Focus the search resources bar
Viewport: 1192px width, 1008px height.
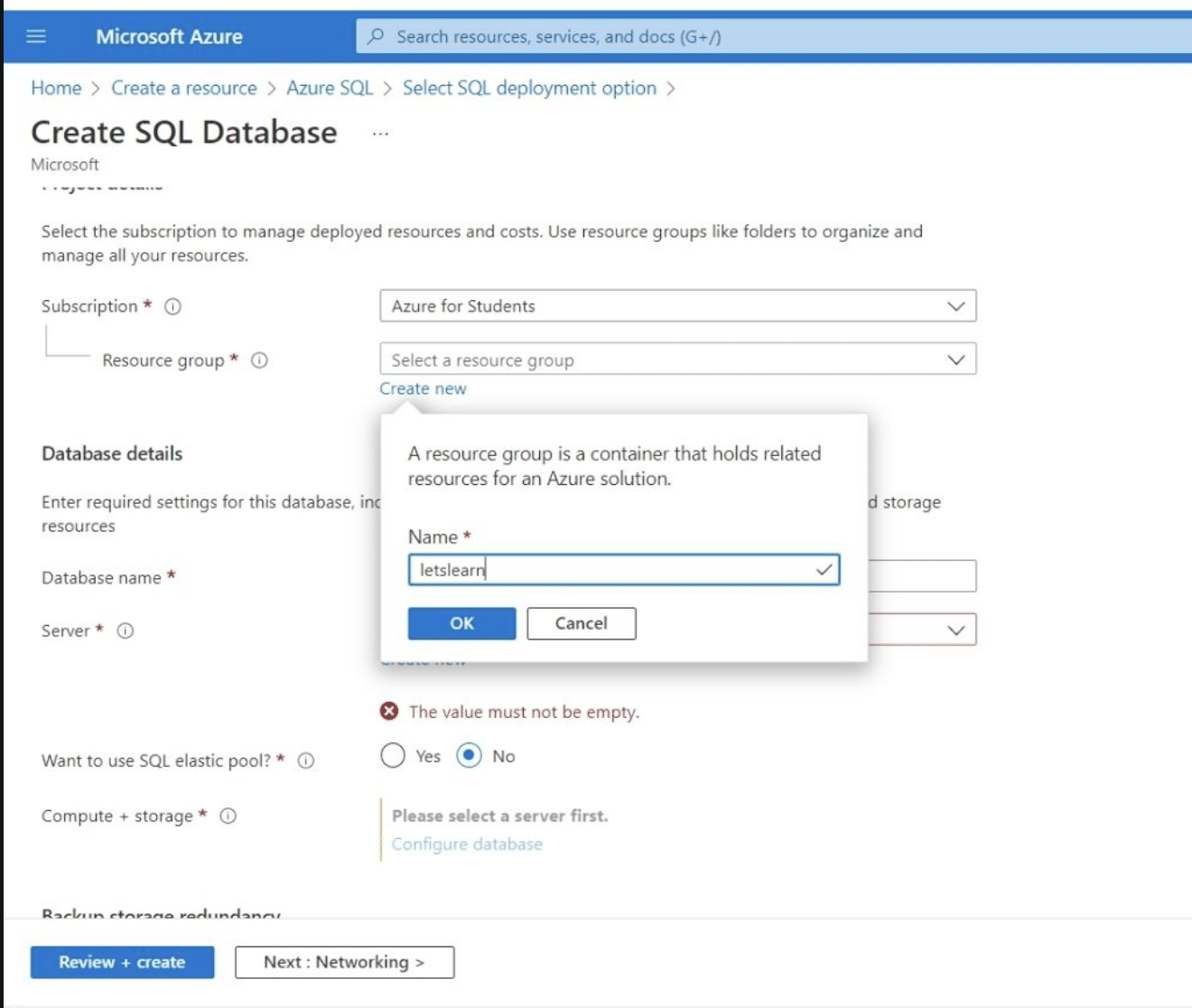(x=774, y=36)
